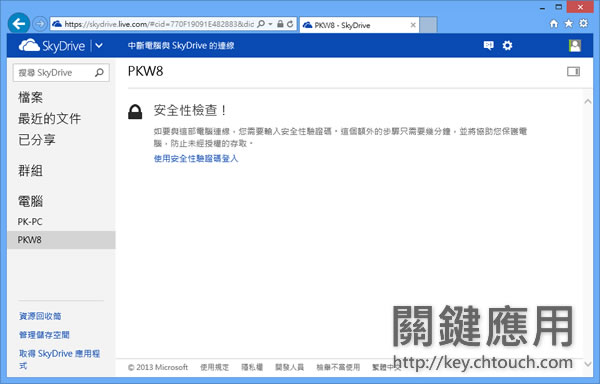Click 取得 SkyDrive 應用程式 link
600x384 pixels.
point(60,359)
